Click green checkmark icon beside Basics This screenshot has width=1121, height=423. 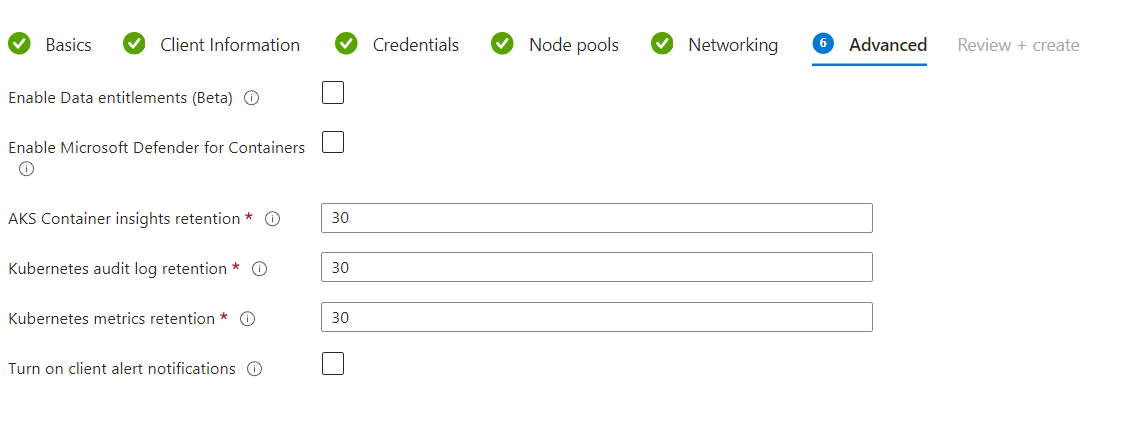point(19,44)
